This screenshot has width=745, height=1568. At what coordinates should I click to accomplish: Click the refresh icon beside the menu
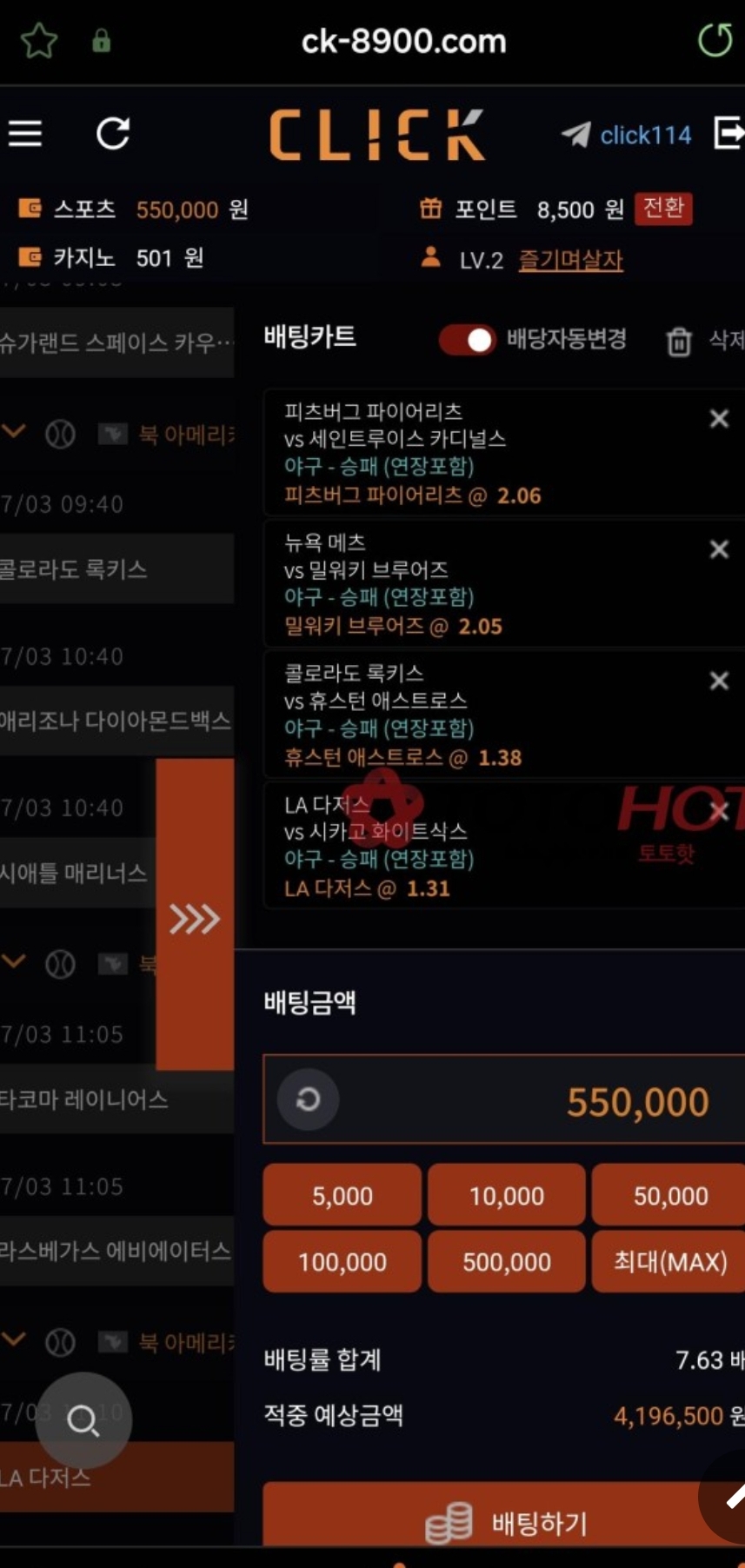click(113, 133)
